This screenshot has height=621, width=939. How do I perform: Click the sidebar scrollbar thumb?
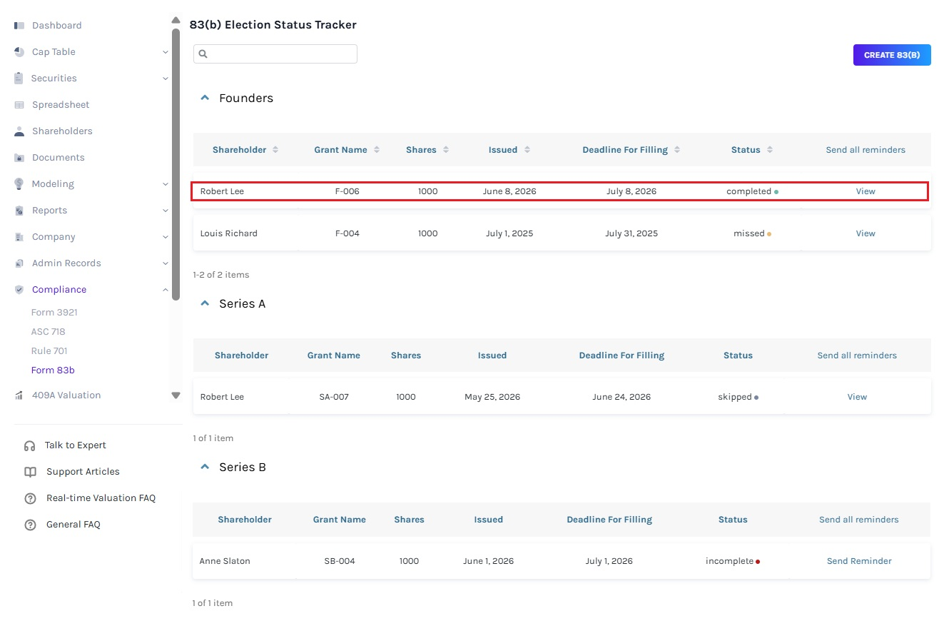coord(175,165)
